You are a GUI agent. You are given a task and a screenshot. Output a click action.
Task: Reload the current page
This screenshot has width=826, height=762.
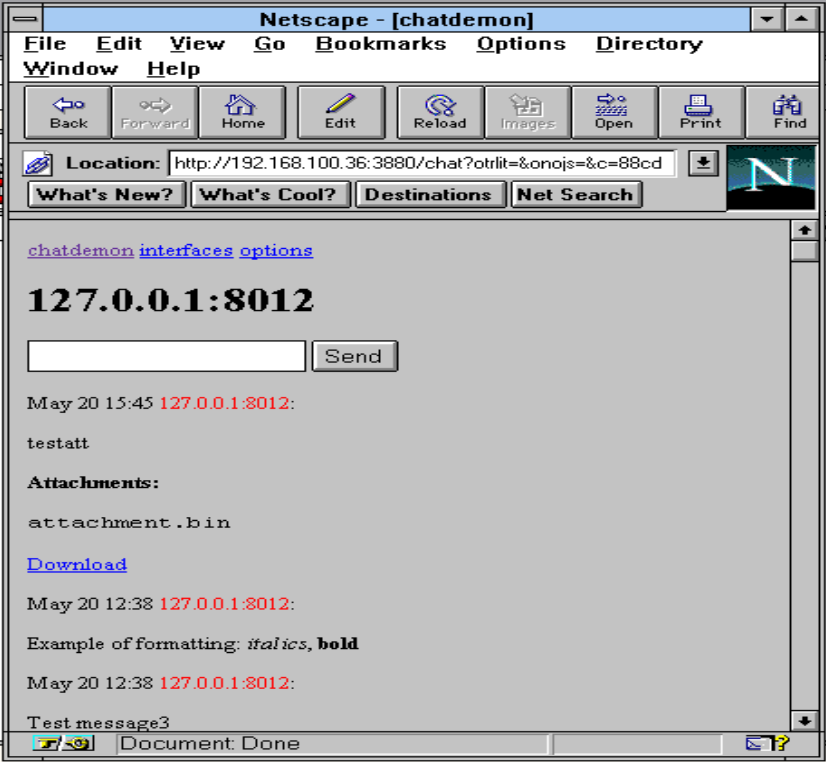[440, 113]
